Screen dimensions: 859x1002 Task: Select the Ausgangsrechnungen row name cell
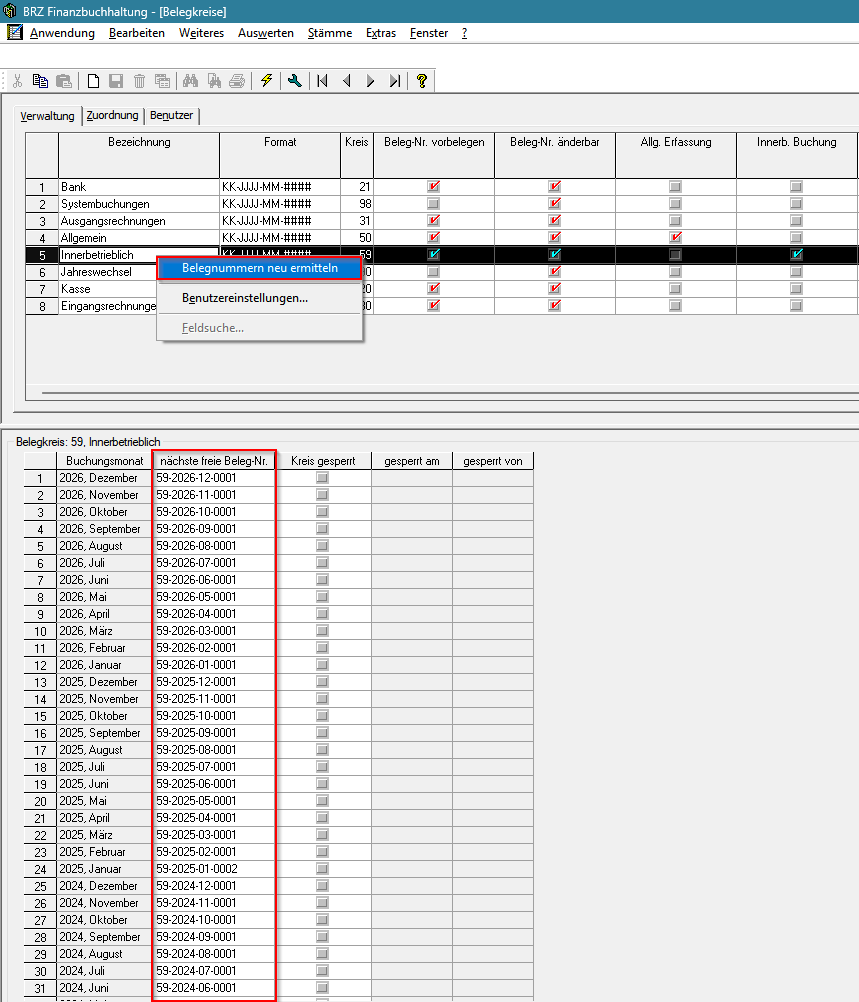point(139,220)
